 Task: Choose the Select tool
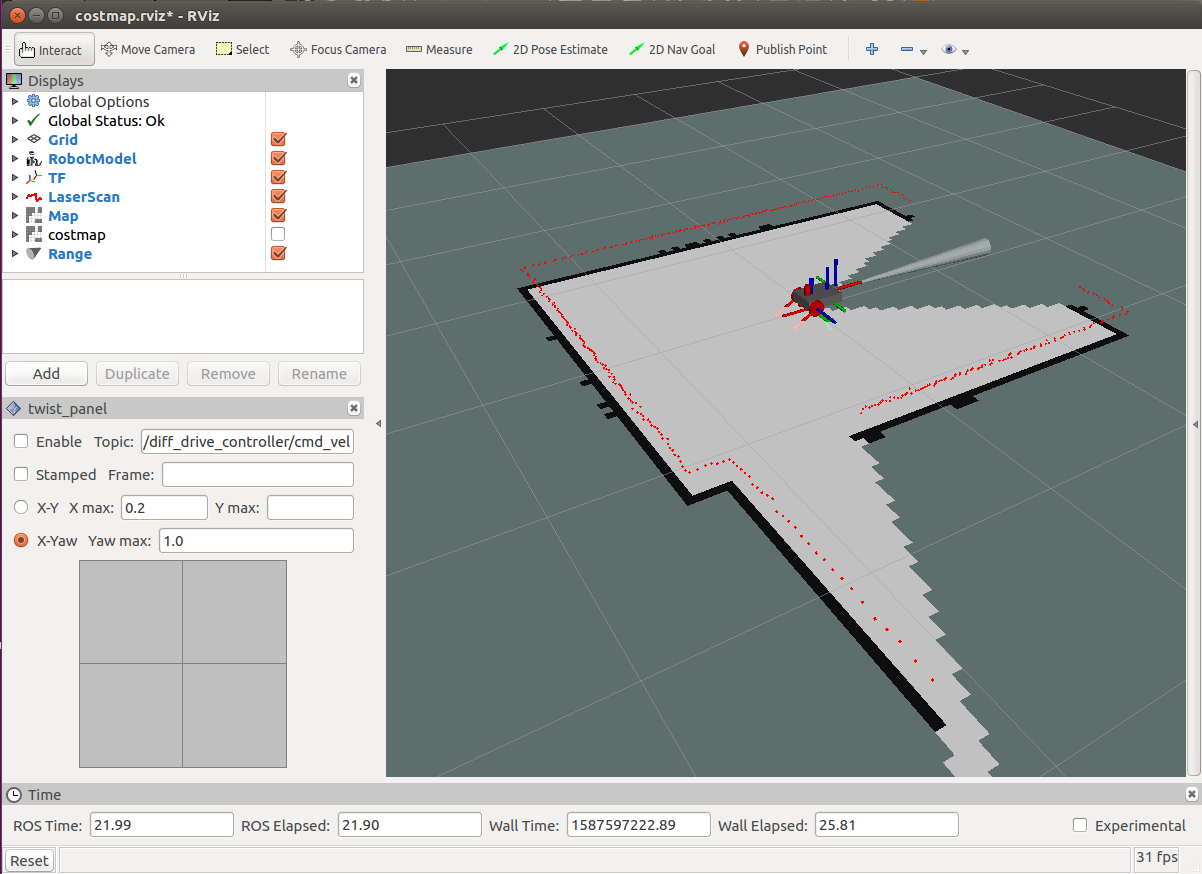coord(242,49)
